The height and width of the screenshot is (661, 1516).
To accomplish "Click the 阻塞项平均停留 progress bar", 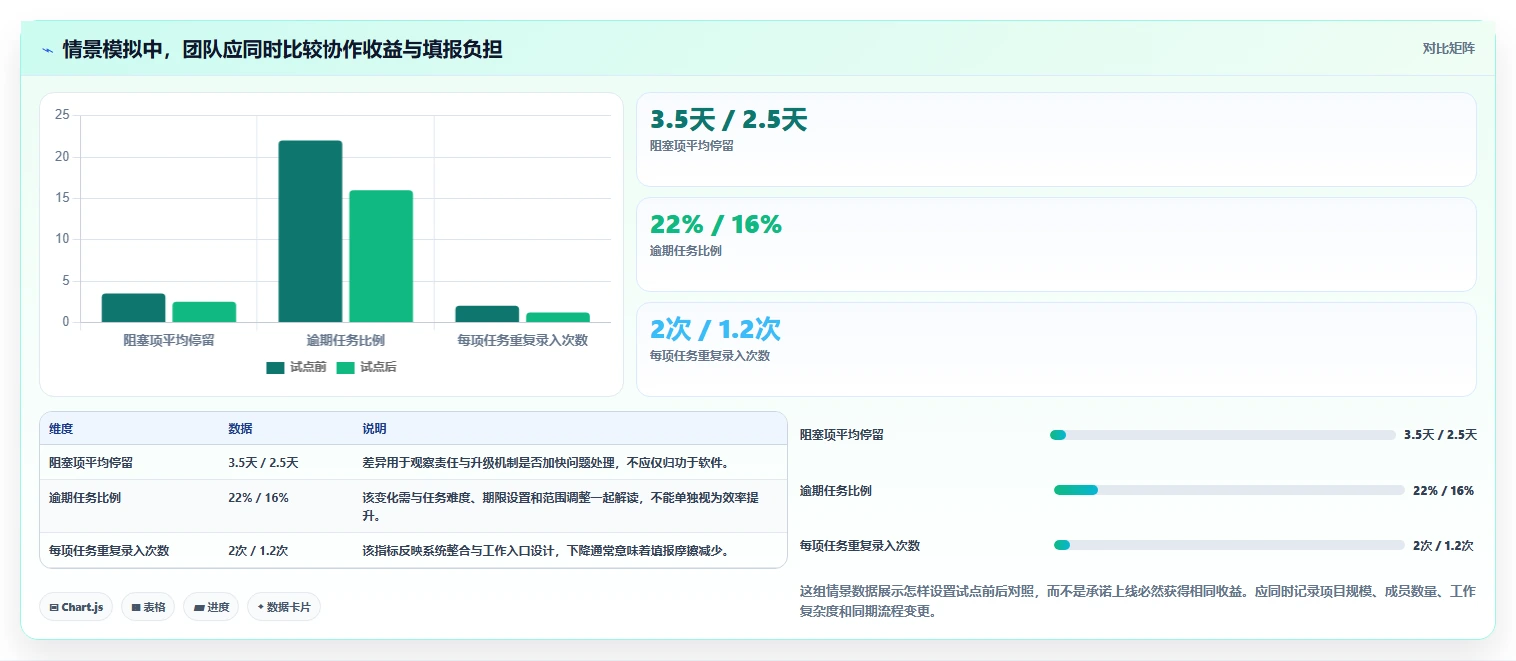I will pos(1222,435).
